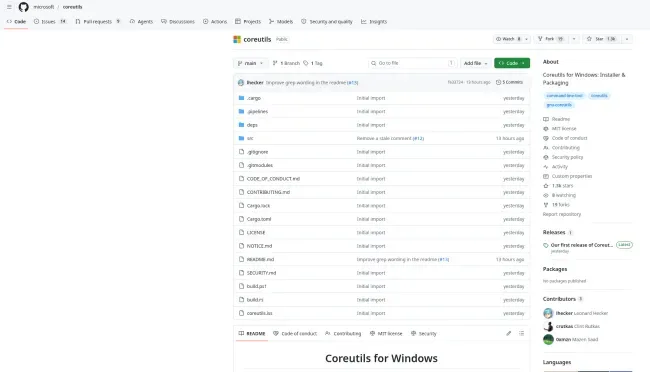Open the Models tab
This screenshot has height=372, width=650.
pos(281,22)
